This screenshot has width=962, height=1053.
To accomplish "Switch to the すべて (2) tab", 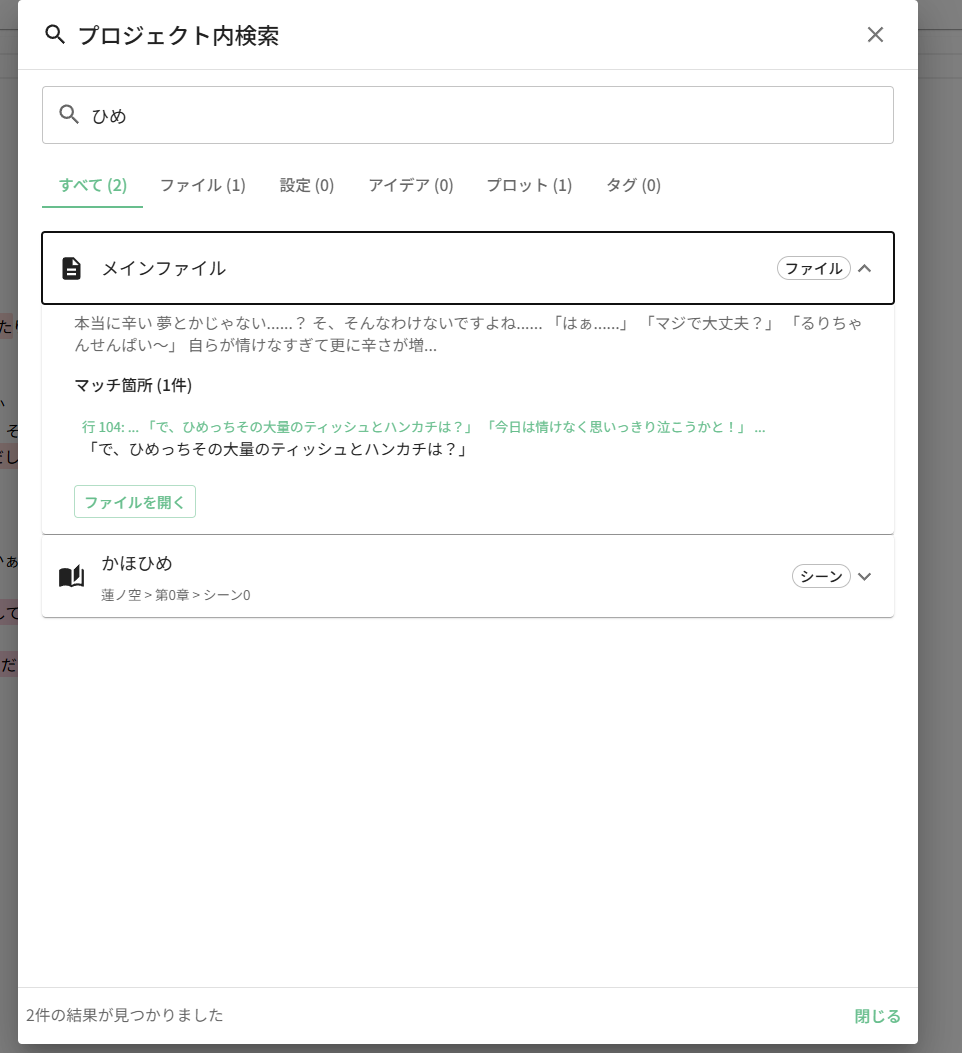I will point(92,185).
